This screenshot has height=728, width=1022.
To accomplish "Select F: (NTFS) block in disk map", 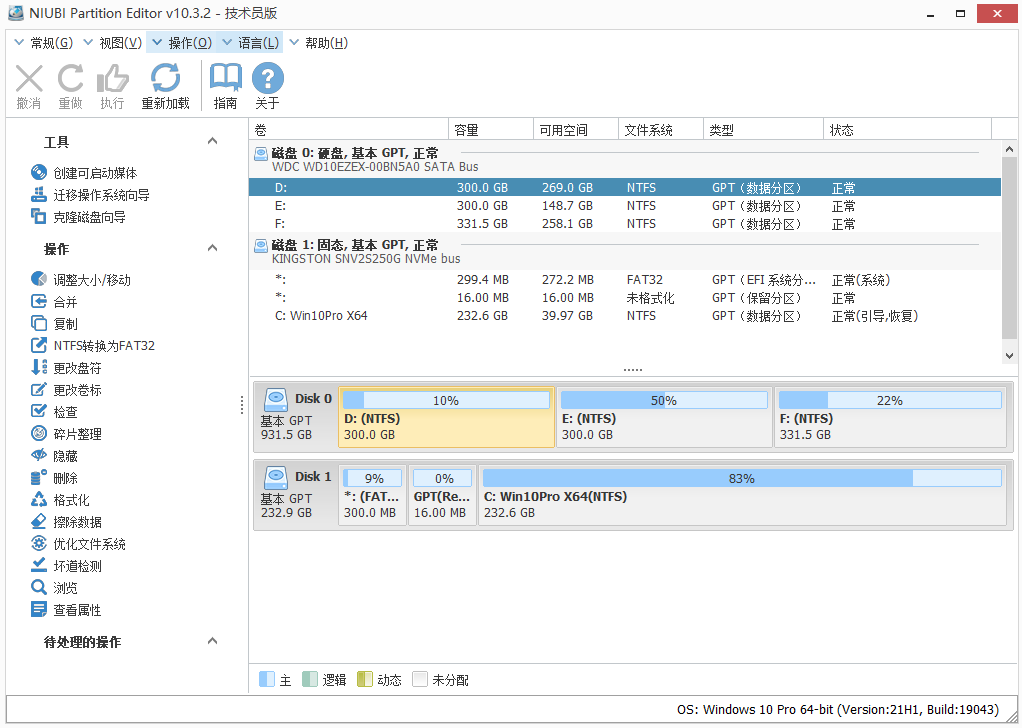I will pos(890,417).
